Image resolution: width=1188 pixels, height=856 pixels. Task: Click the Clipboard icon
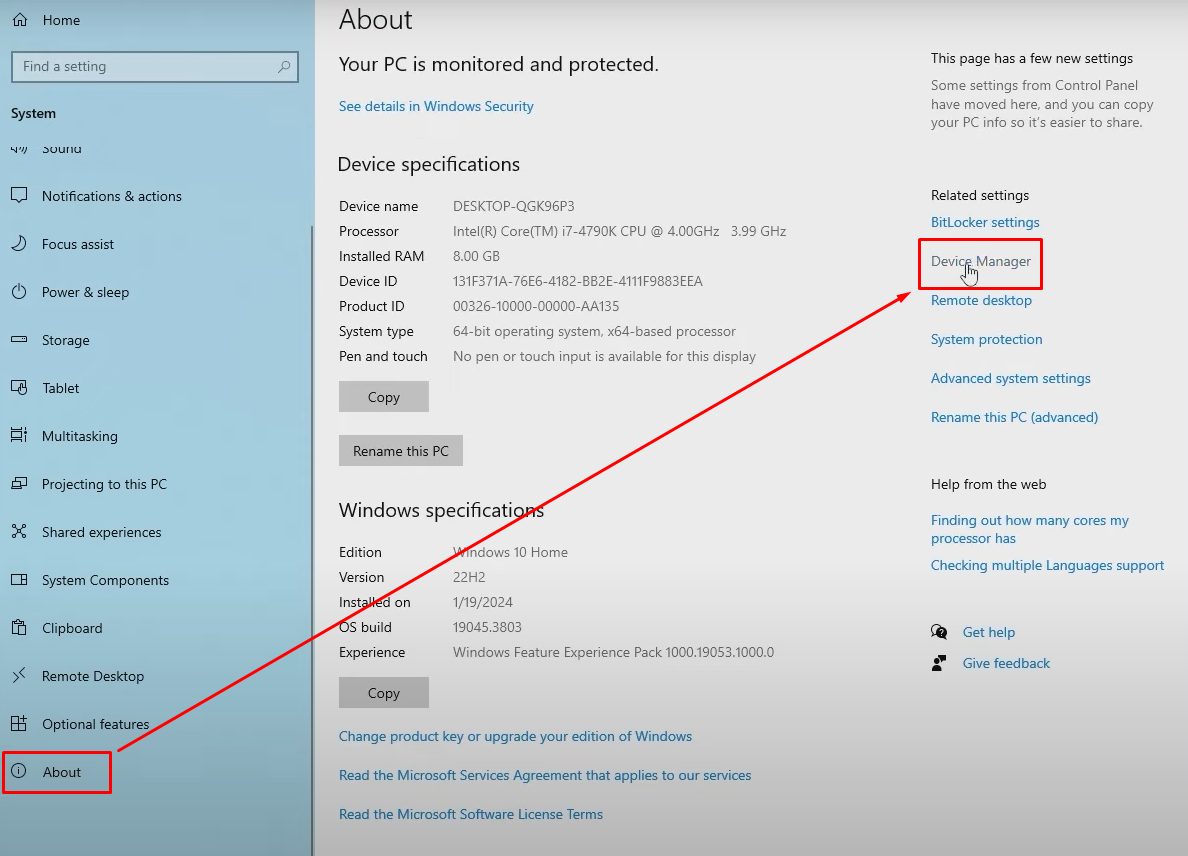19,628
